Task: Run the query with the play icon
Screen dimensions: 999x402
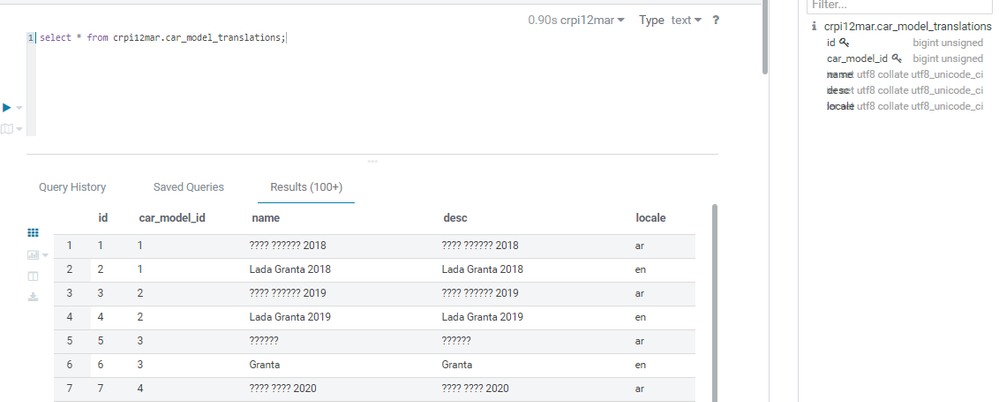Action: [7, 108]
